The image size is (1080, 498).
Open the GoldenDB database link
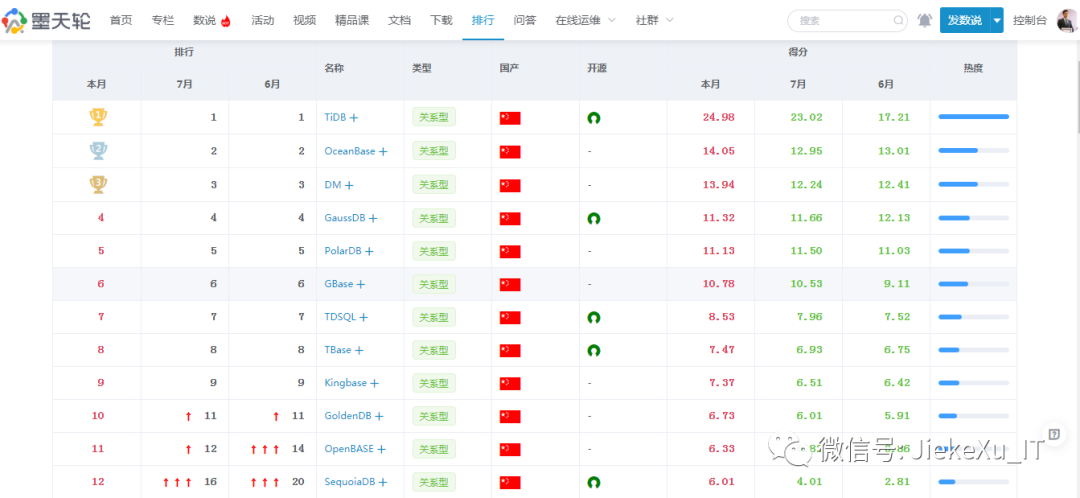pos(348,416)
